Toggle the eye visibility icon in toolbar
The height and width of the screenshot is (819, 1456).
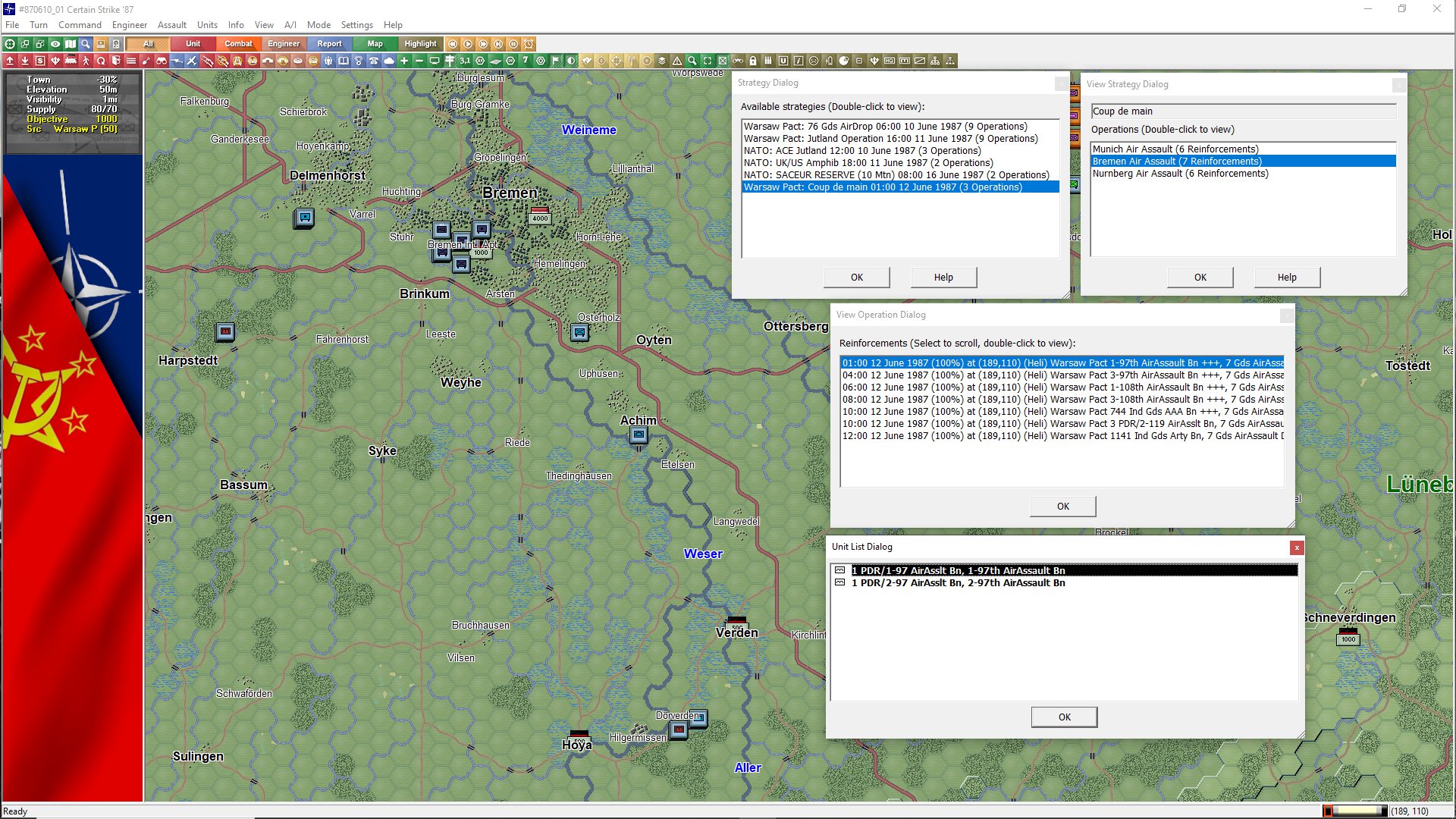pyautogui.click(x=55, y=44)
